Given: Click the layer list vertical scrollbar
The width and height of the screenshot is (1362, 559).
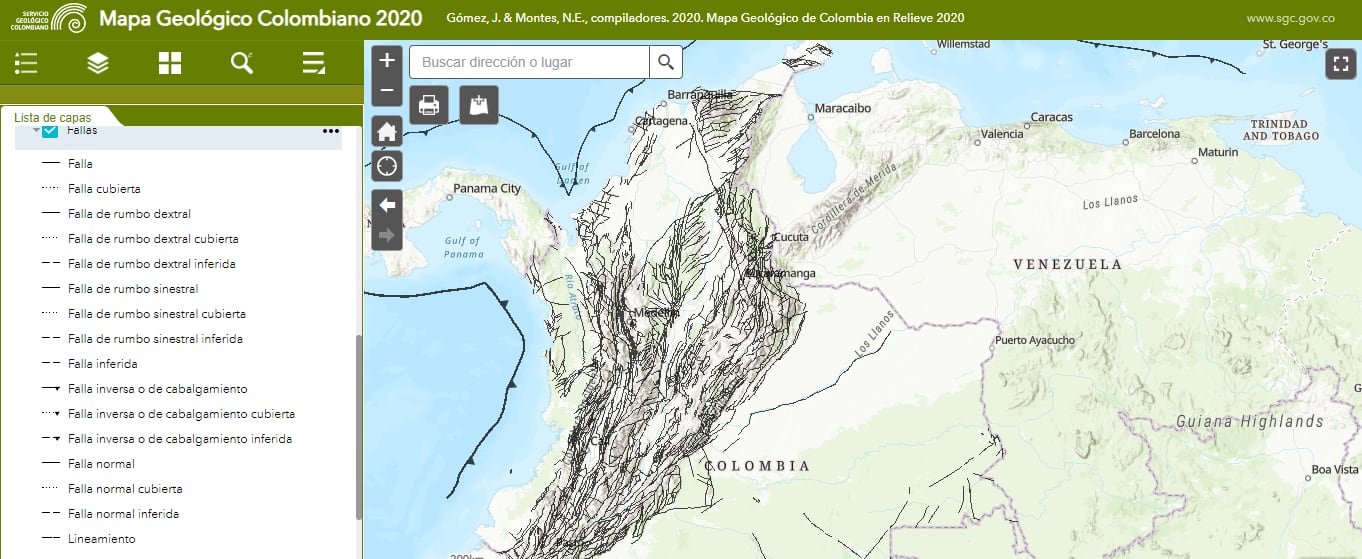Looking at the screenshot, I should (x=359, y=426).
